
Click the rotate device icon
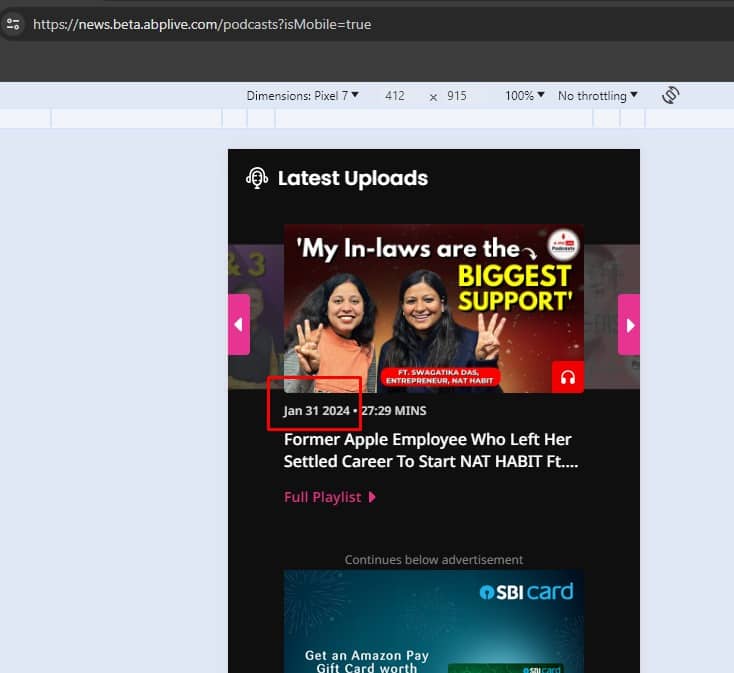[x=670, y=95]
